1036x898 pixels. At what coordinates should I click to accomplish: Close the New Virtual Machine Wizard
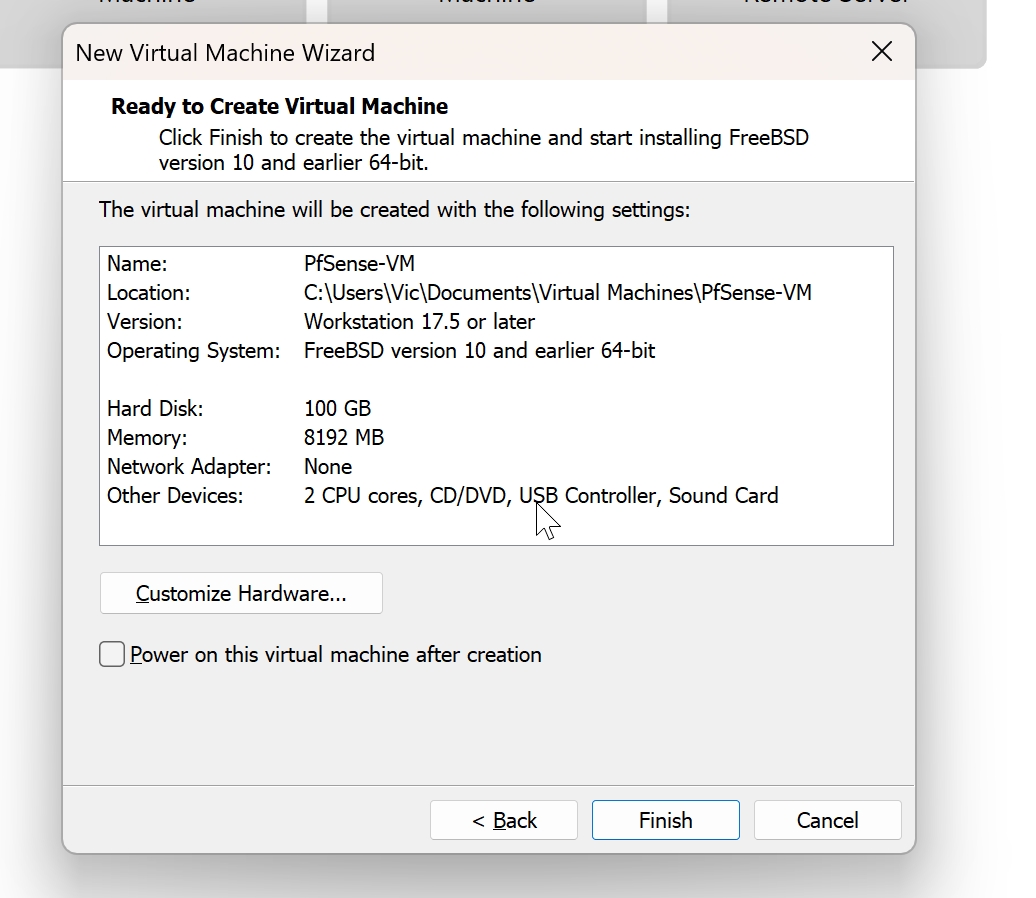881,52
